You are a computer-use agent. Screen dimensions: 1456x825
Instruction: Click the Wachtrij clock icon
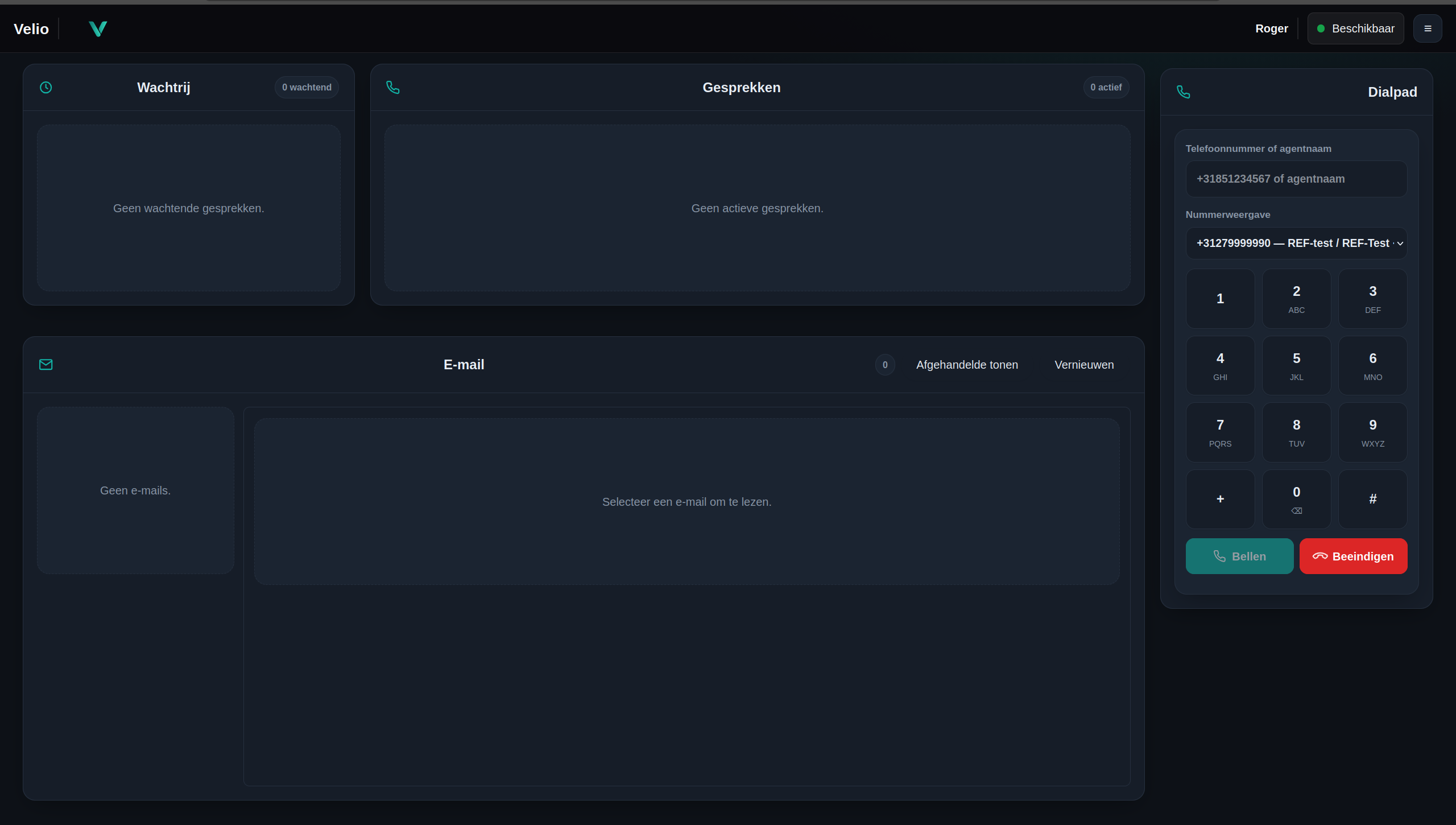46,88
